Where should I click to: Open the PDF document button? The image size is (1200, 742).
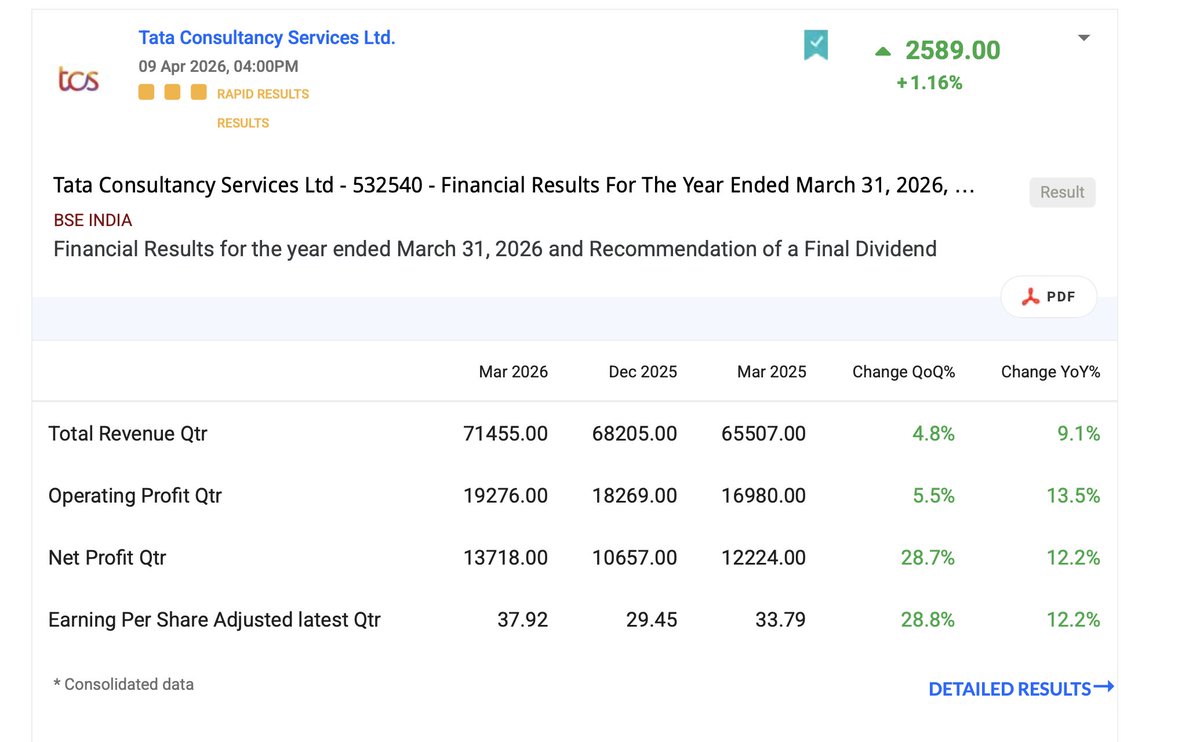pyautogui.click(x=1049, y=297)
